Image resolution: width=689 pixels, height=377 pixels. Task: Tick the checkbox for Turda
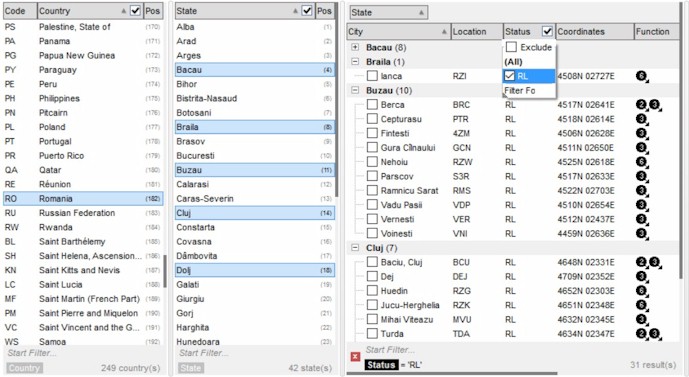click(372, 334)
